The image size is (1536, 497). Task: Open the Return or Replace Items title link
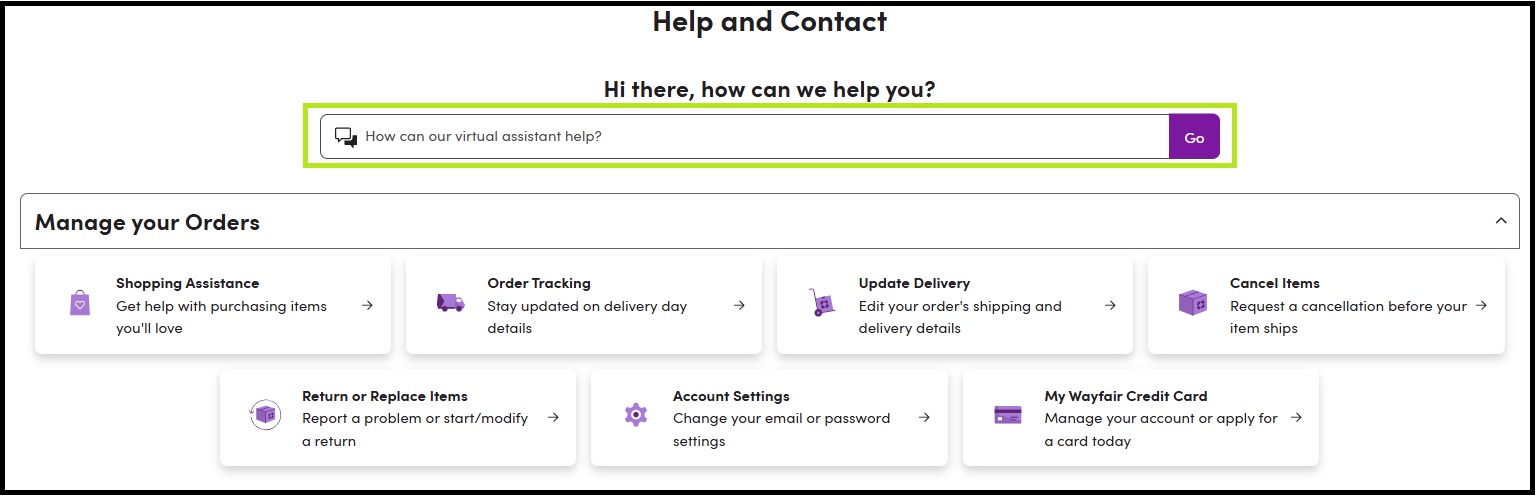(x=385, y=396)
